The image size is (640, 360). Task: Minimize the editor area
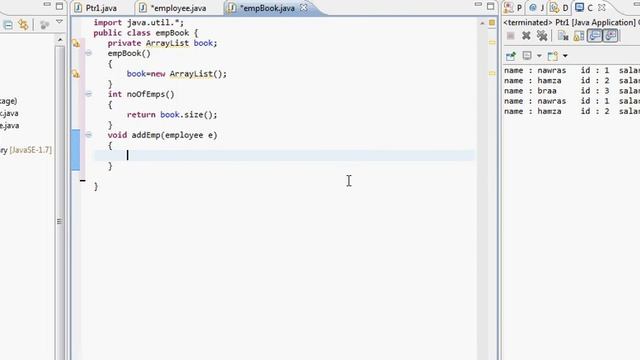(x=478, y=5)
